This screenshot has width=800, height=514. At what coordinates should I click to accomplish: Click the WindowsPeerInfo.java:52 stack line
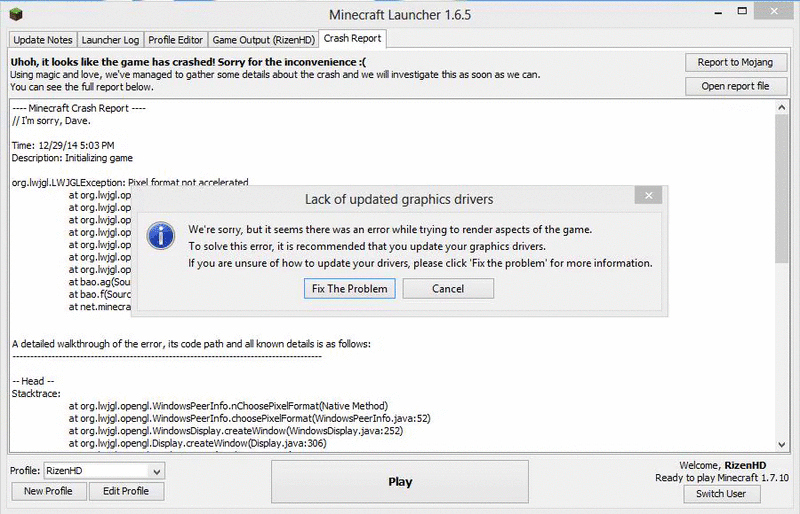pos(249,419)
